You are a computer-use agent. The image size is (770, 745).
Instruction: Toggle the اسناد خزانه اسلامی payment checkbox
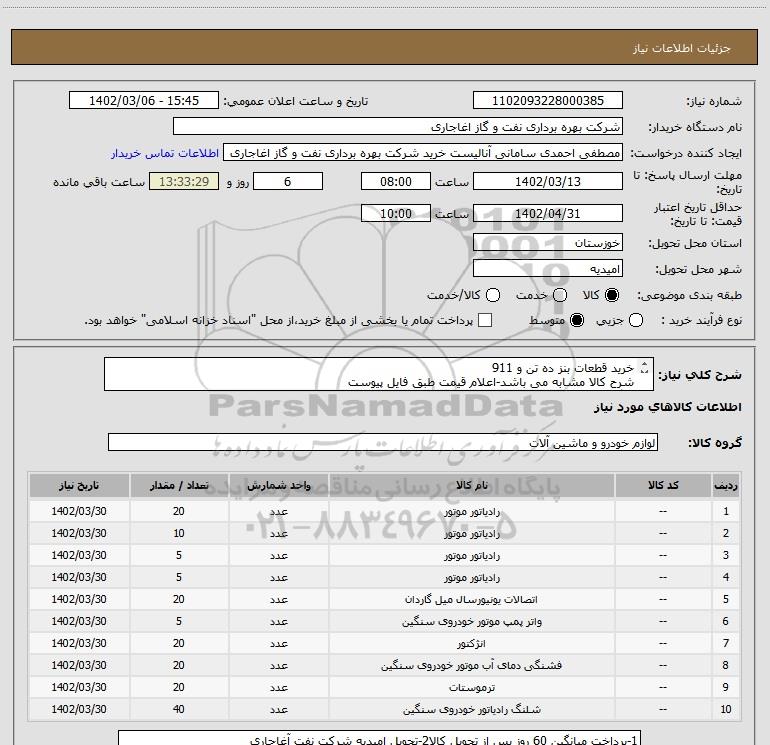tap(485, 320)
